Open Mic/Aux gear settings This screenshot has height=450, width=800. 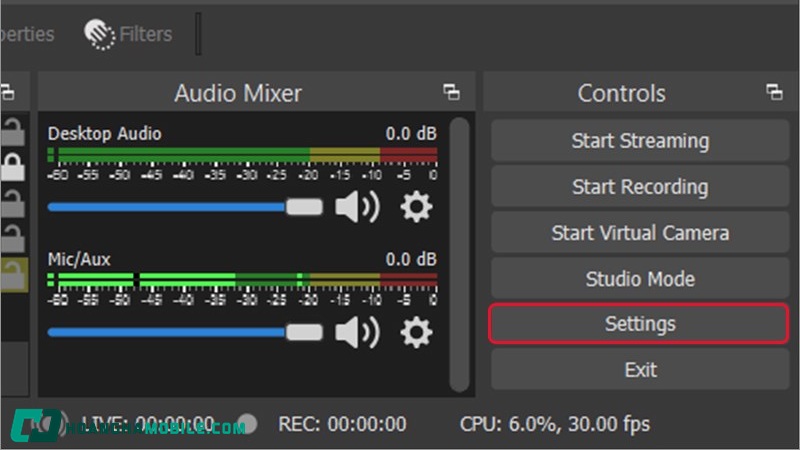[416, 332]
